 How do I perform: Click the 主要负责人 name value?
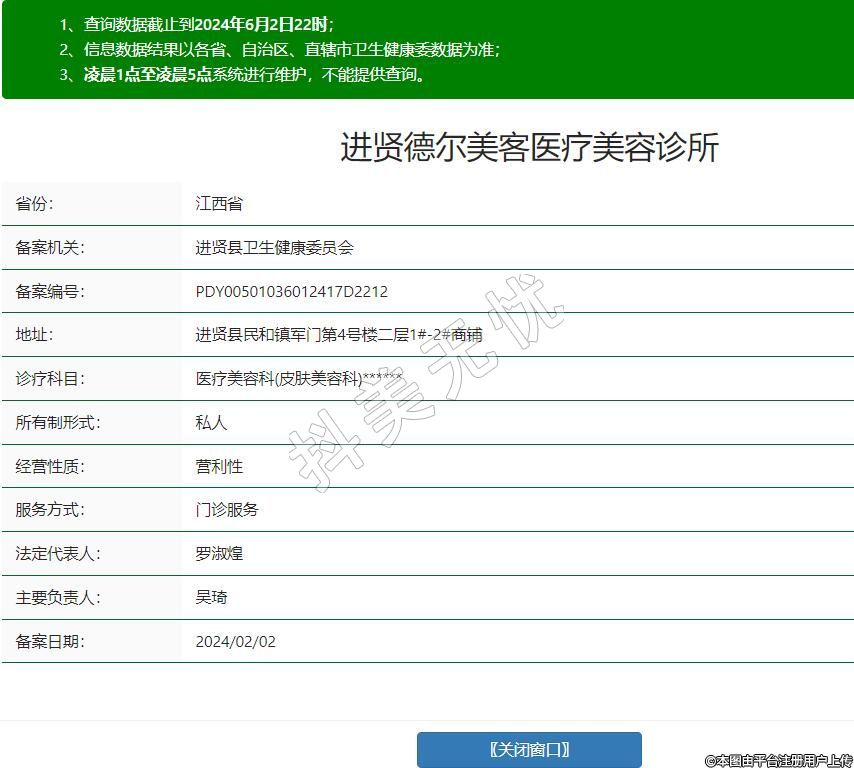(x=211, y=598)
